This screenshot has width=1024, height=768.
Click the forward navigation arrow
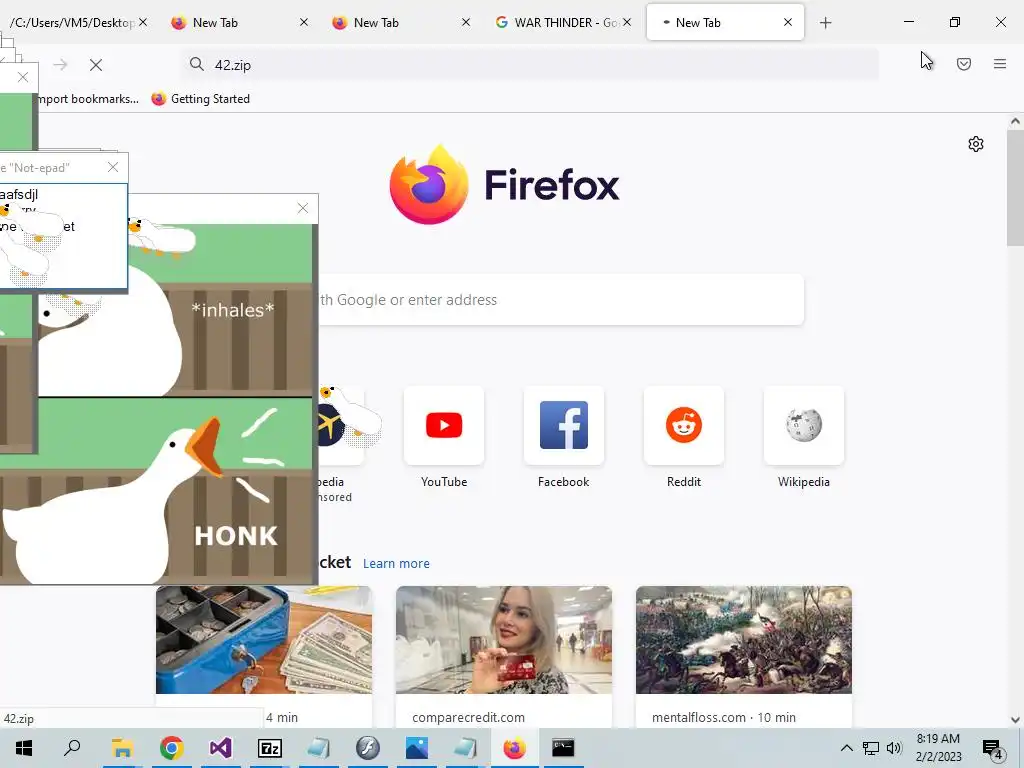[x=60, y=65]
